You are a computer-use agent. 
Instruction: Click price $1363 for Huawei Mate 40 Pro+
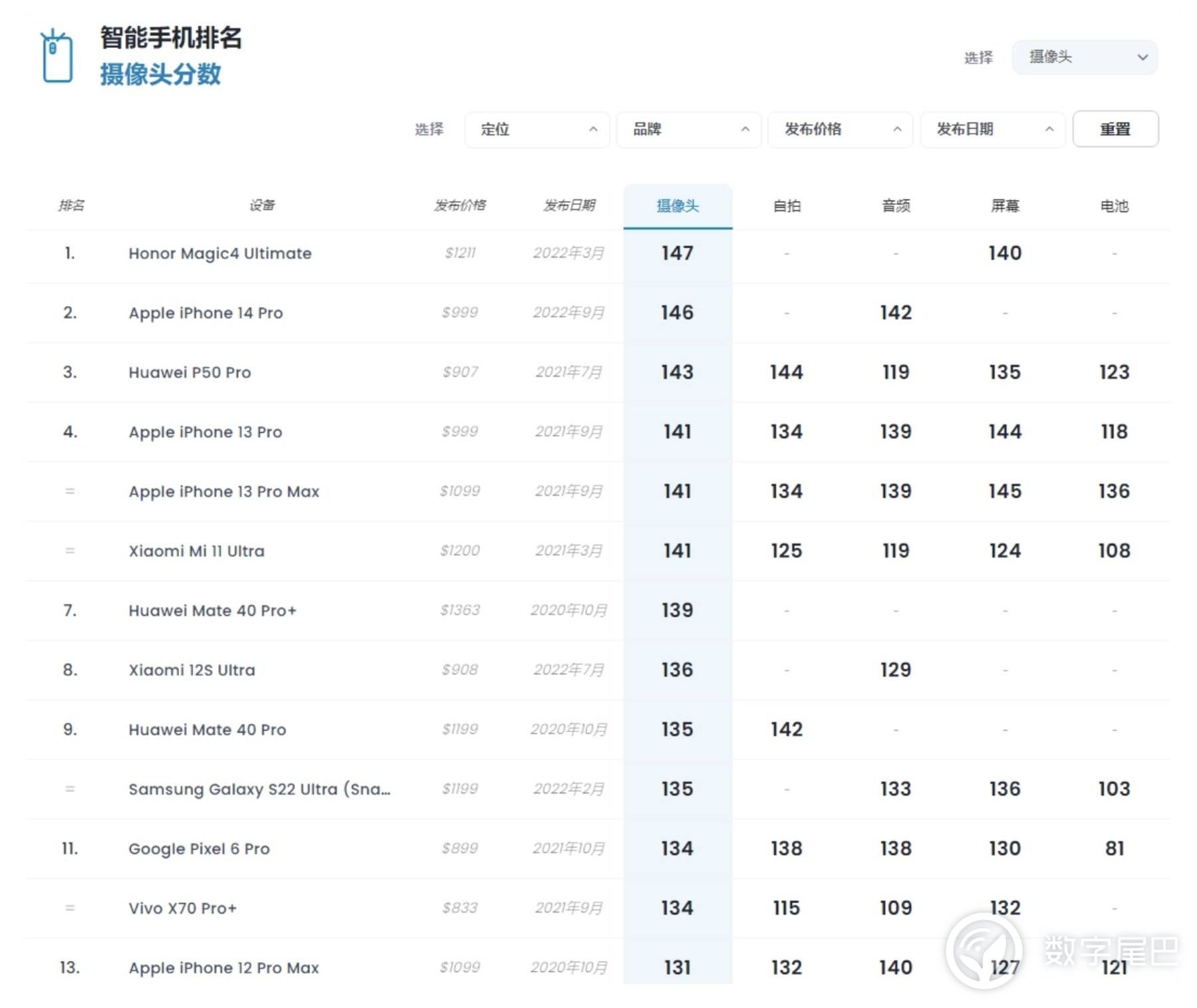tap(460, 610)
